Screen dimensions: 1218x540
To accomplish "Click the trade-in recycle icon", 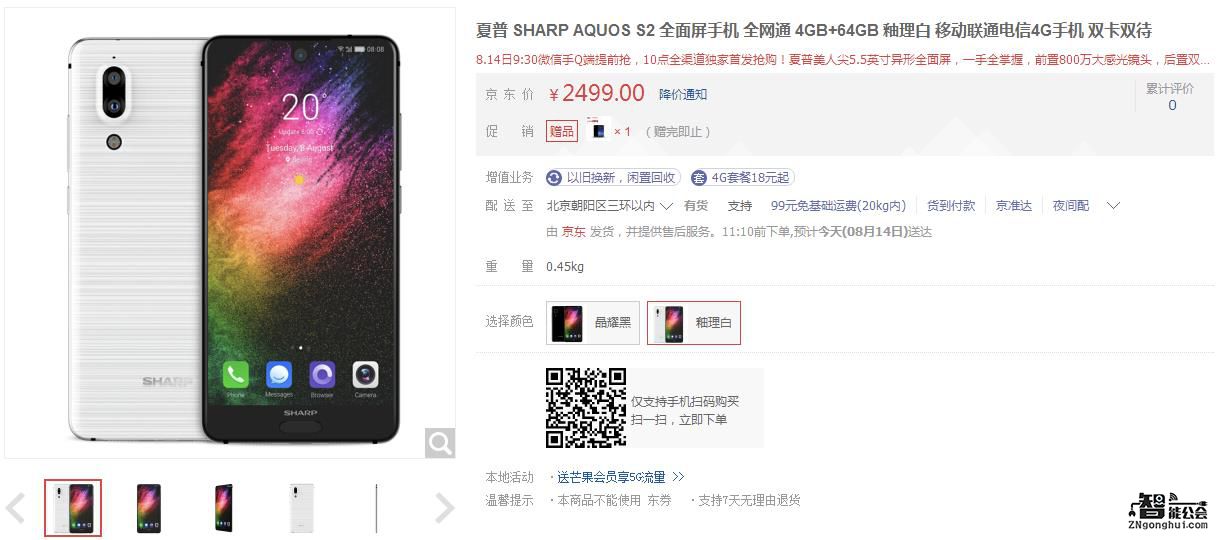I will pos(554,178).
